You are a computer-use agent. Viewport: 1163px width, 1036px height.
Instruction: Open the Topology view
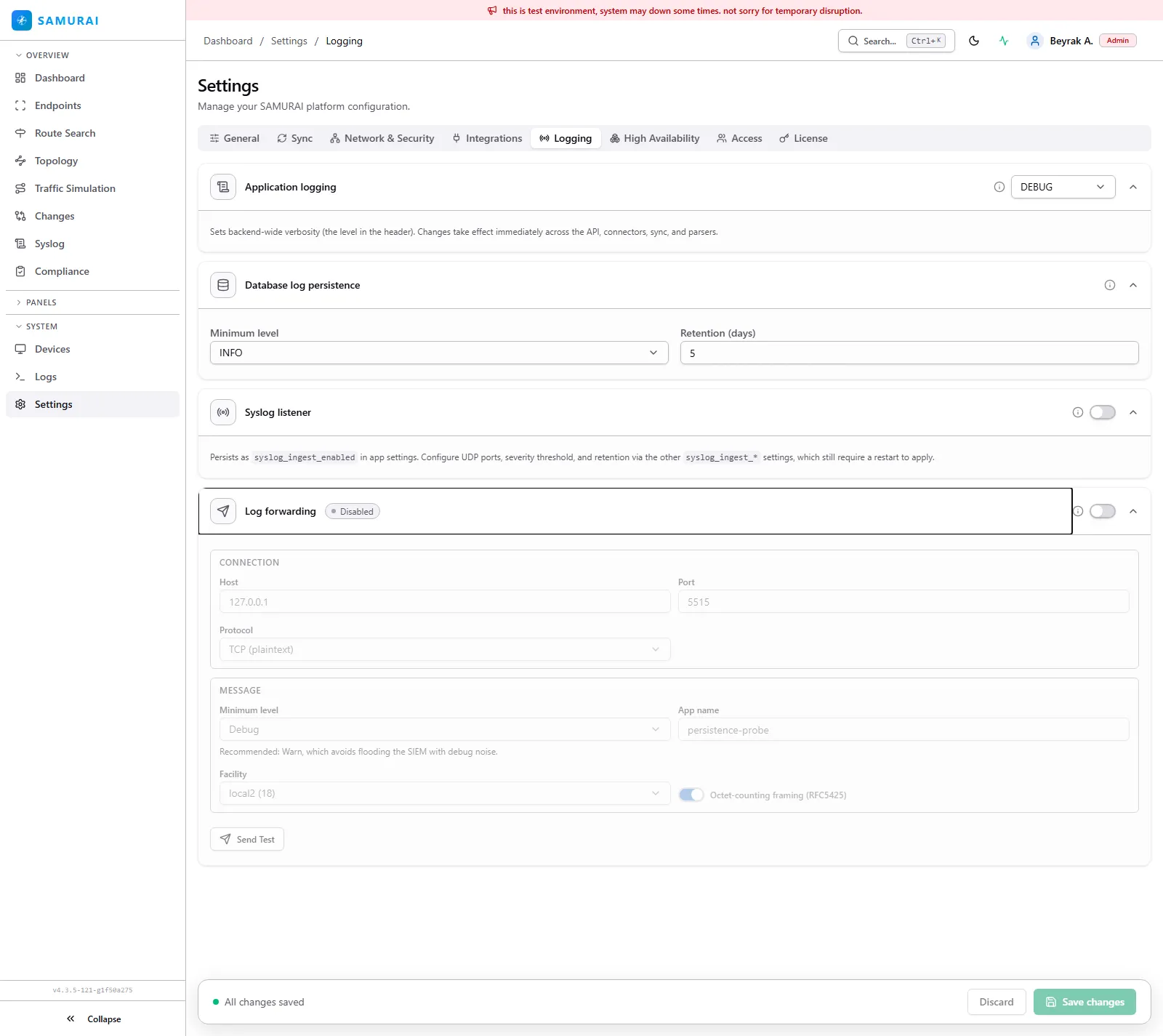point(92,161)
